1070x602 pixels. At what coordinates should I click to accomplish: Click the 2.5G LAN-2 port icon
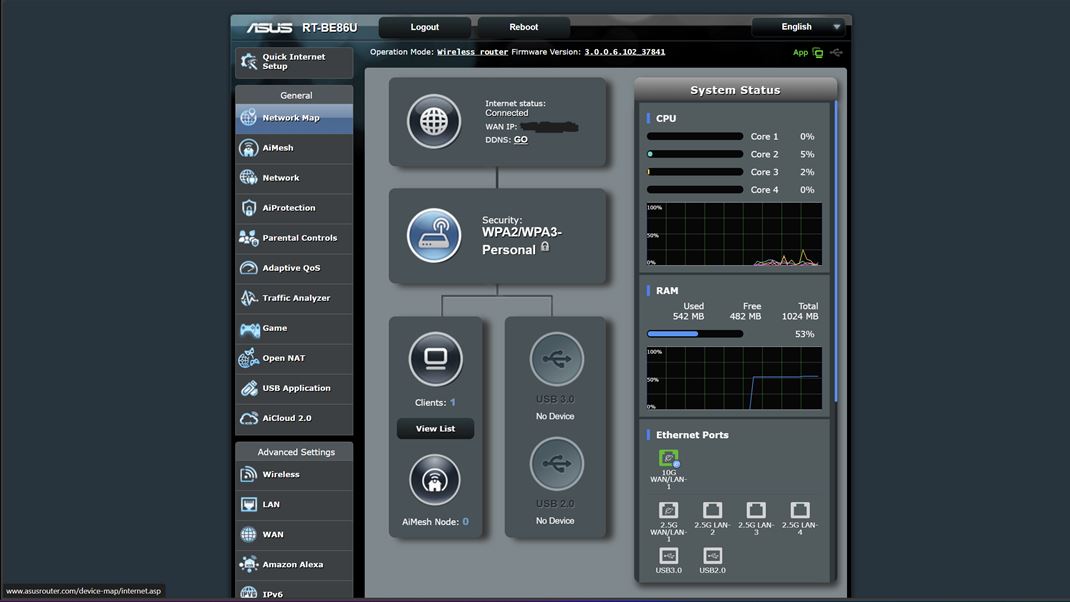(712, 510)
